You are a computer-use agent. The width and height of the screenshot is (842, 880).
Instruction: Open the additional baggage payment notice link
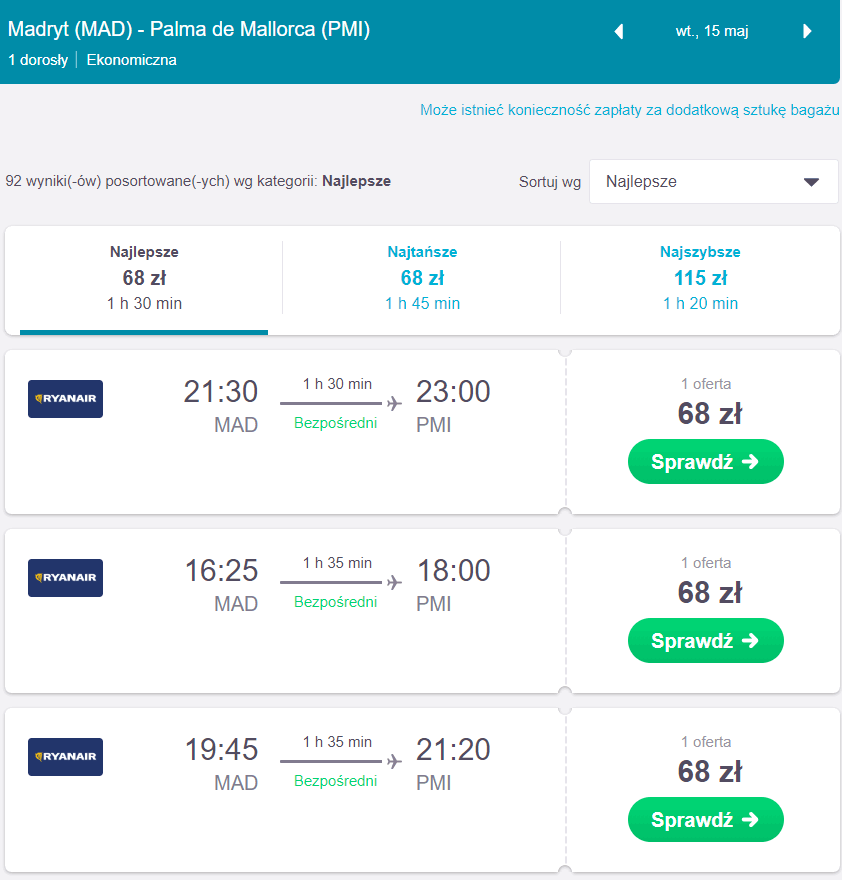pos(630,110)
